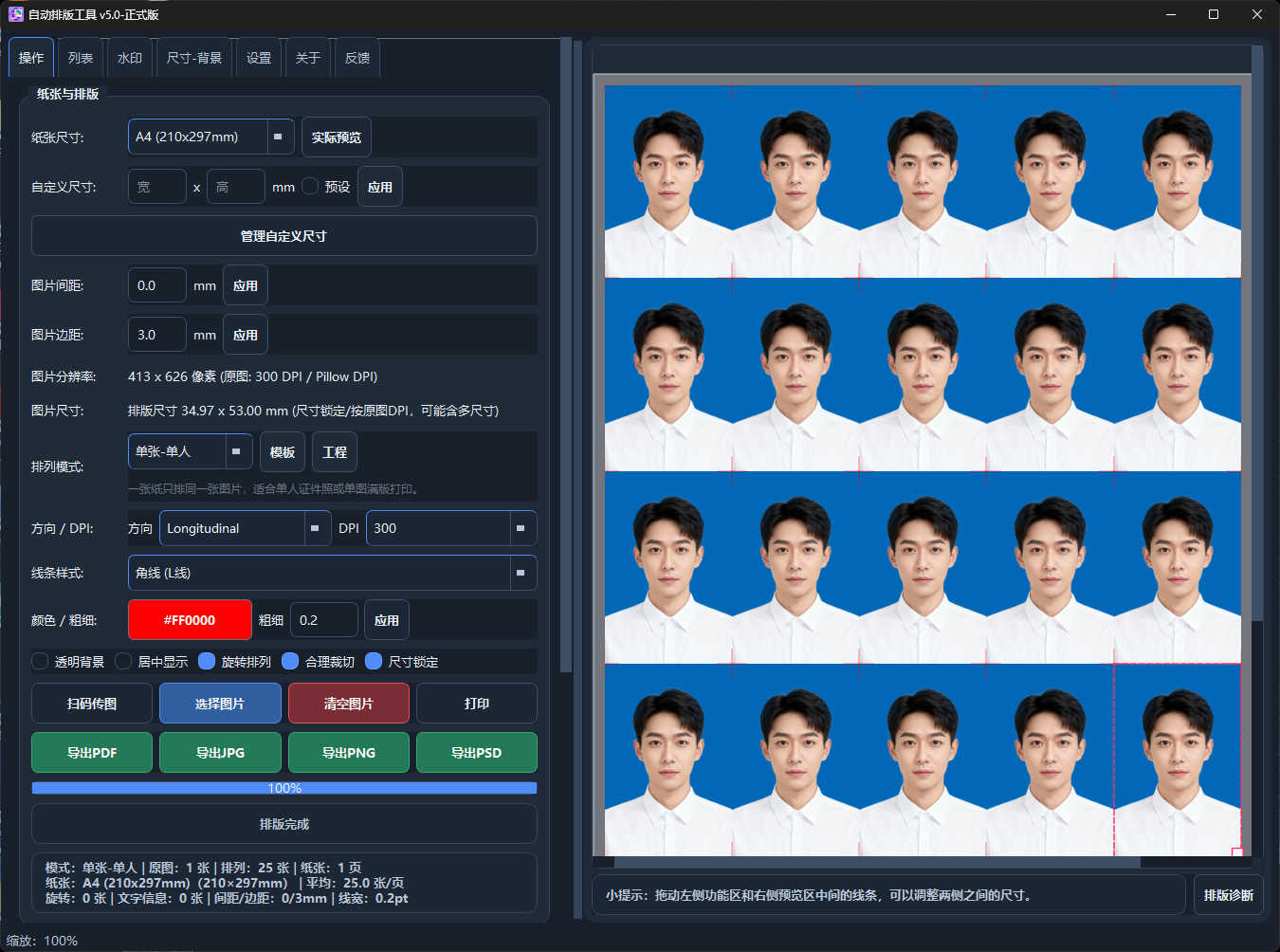Apply the line color and thickness

(387, 620)
